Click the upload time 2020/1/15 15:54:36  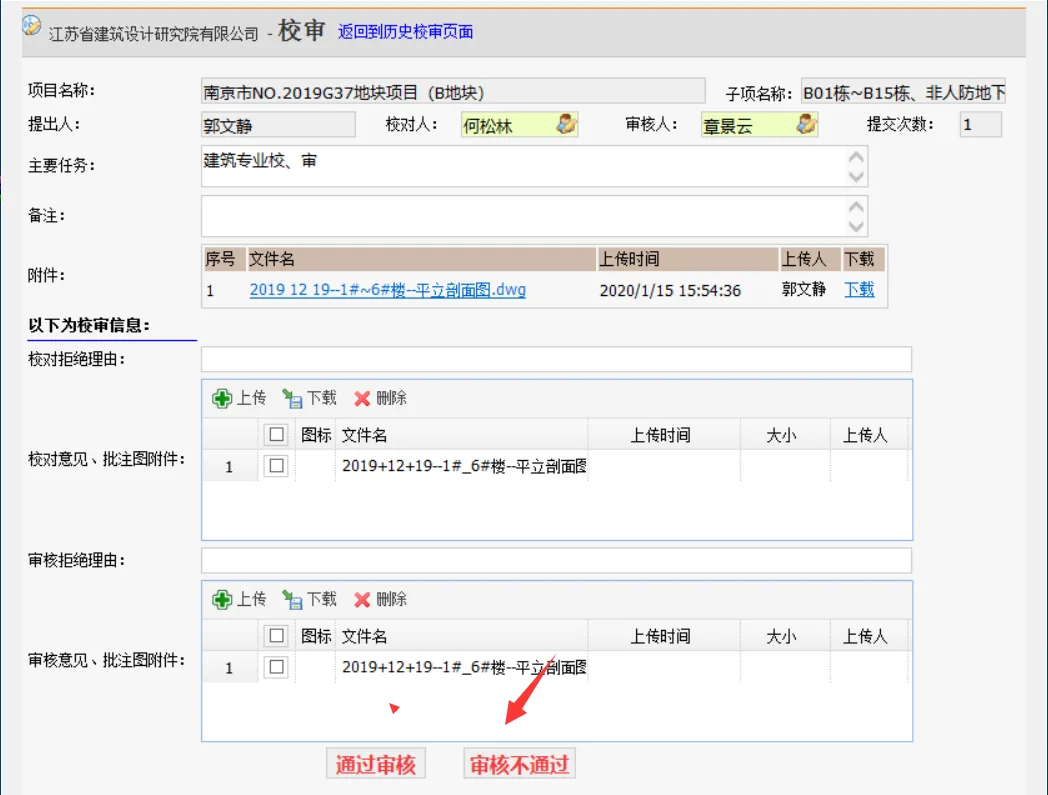(670, 290)
